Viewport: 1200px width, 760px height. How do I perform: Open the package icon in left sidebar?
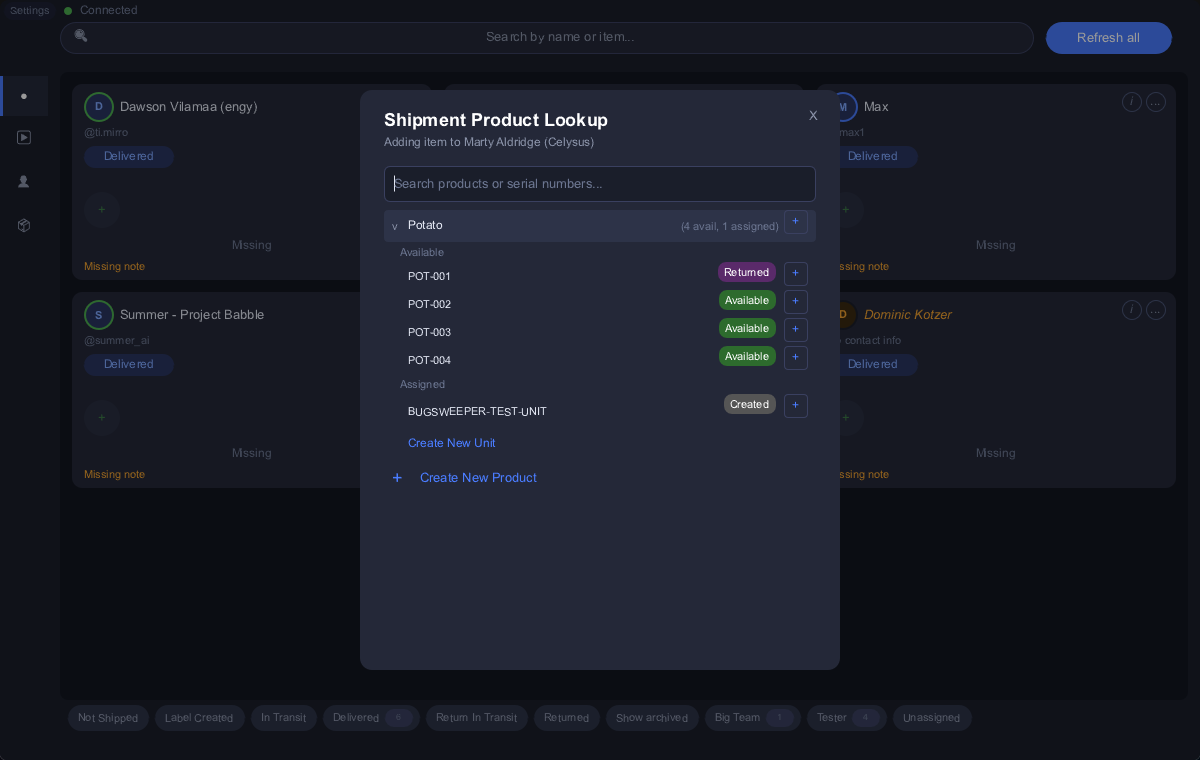tap(24, 225)
